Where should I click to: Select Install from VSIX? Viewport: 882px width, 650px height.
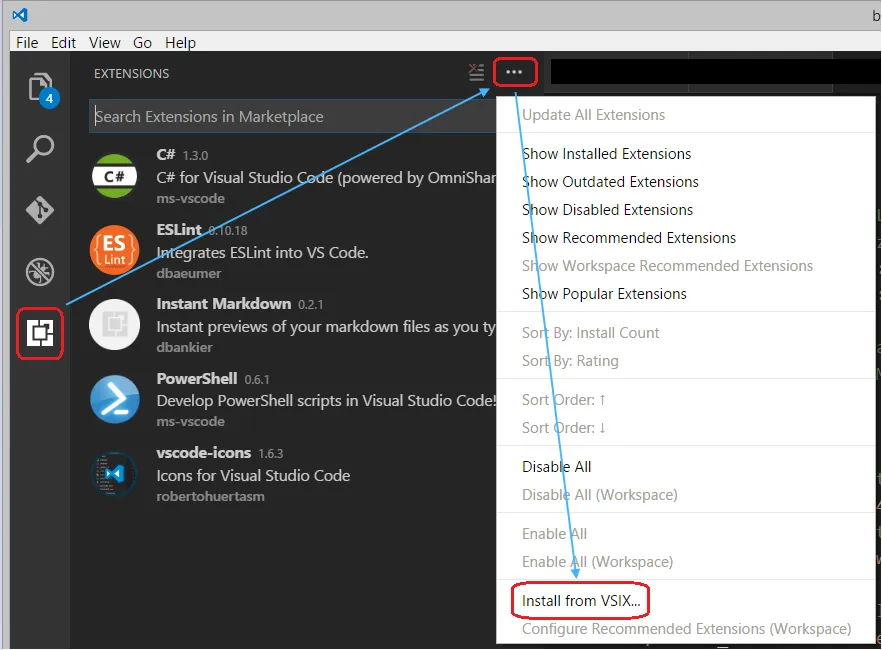tap(580, 600)
